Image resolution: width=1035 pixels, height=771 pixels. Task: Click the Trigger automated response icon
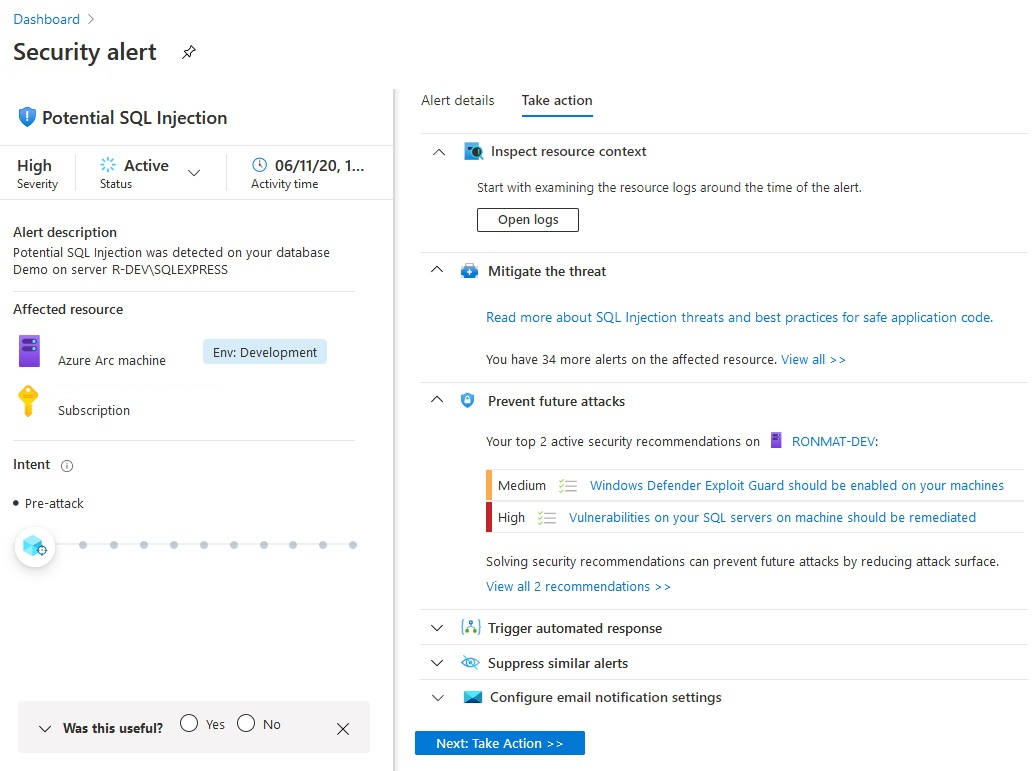470,628
